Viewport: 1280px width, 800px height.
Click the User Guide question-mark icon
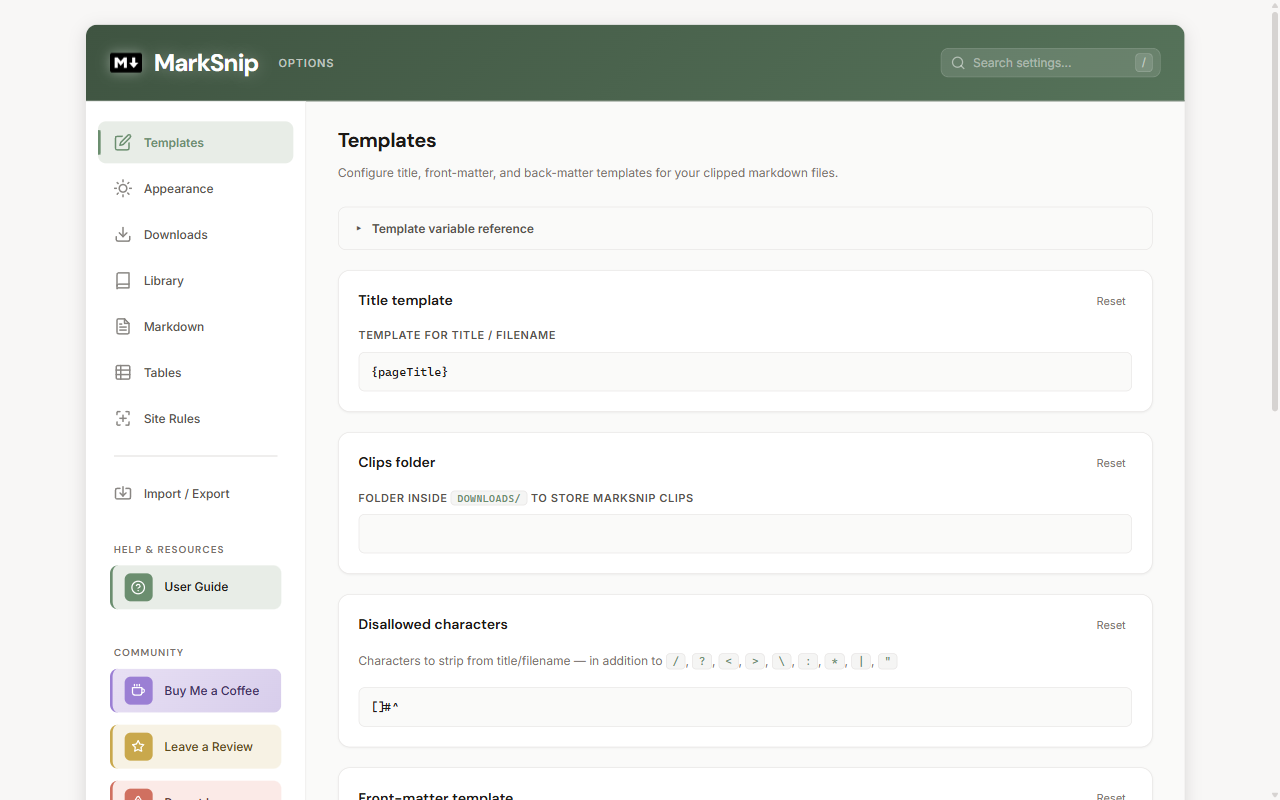pos(139,587)
